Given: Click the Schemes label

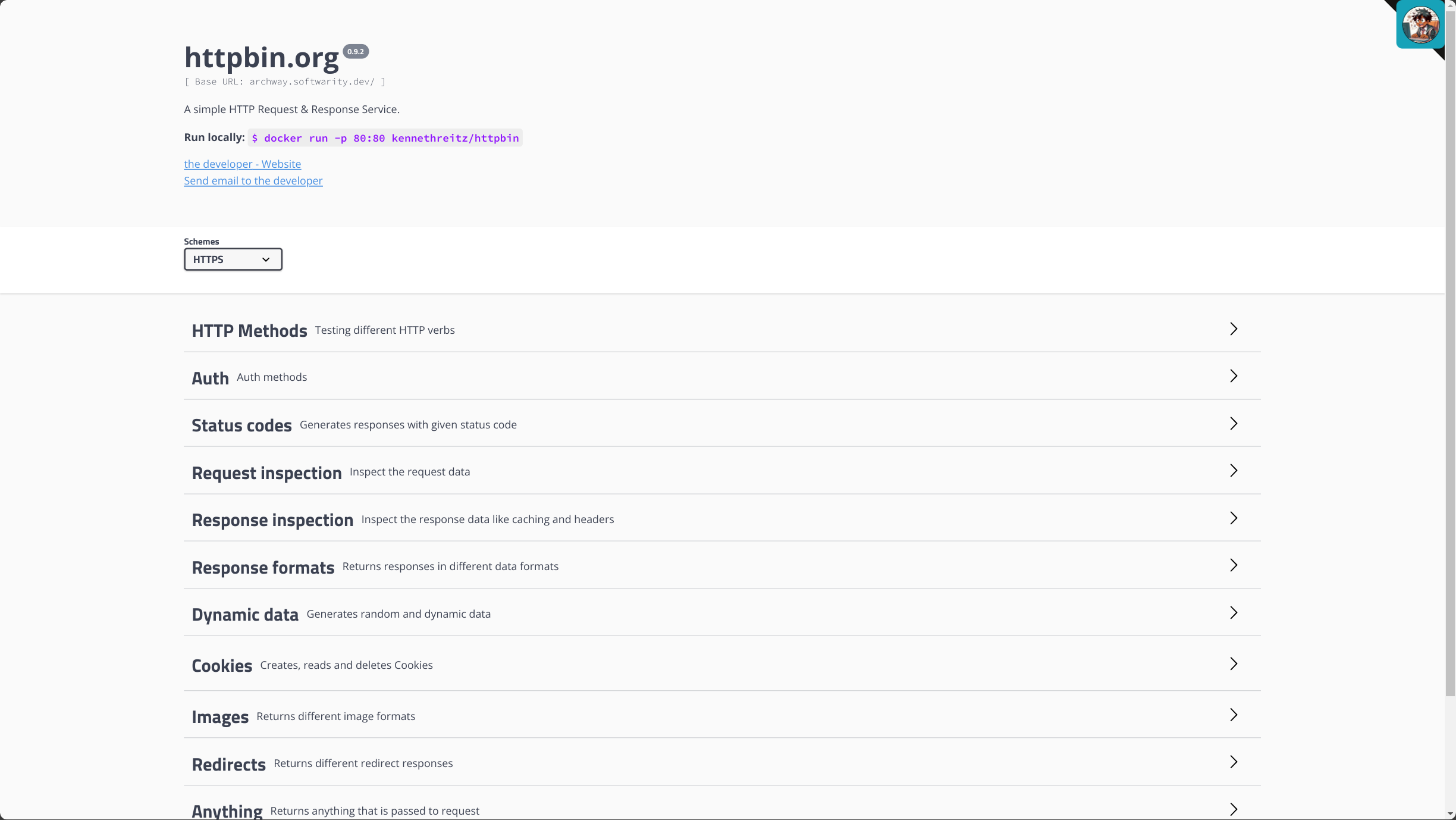Looking at the screenshot, I should 201,242.
